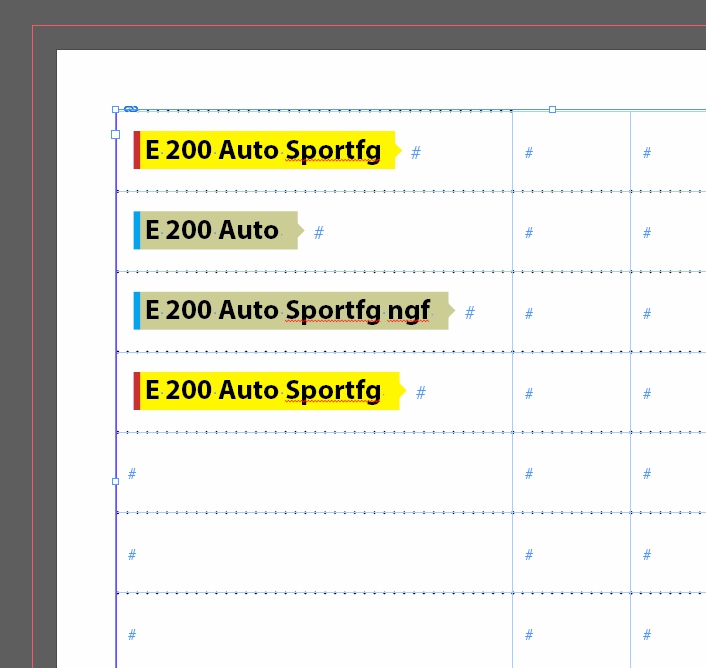Click the empty first-column cell in the sixth row

(314, 553)
